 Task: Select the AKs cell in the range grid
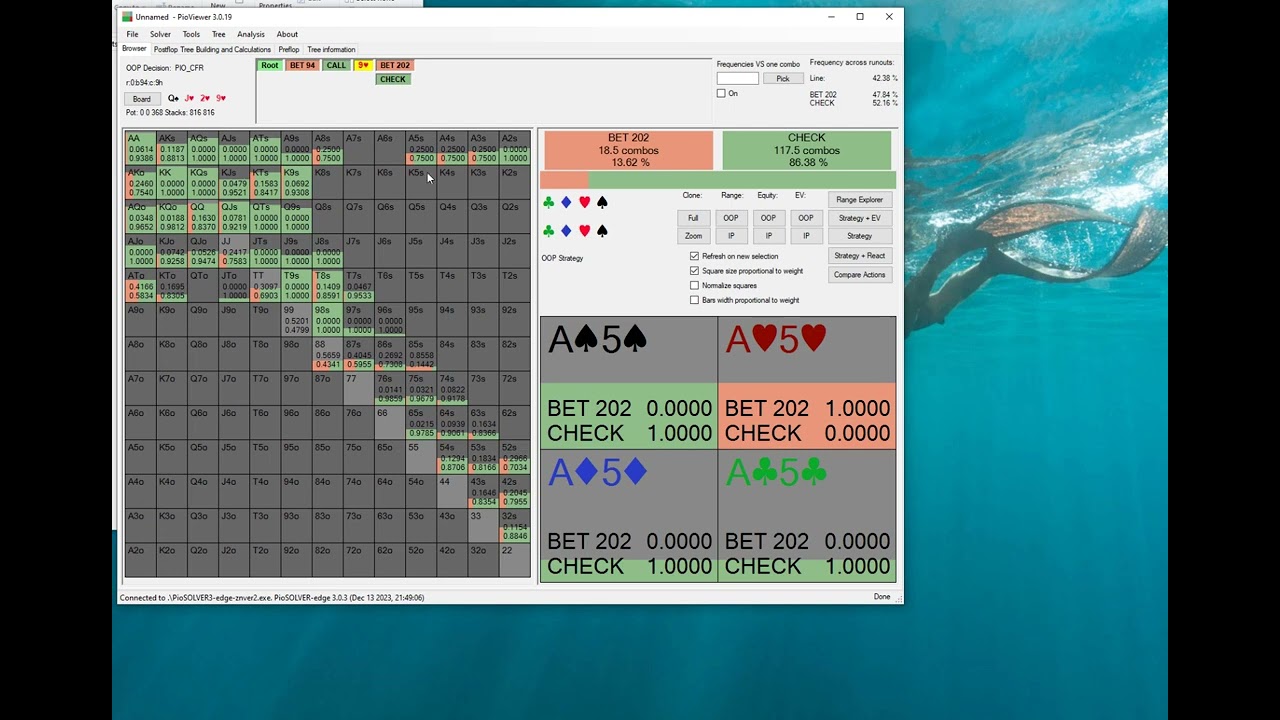[x=171, y=148]
